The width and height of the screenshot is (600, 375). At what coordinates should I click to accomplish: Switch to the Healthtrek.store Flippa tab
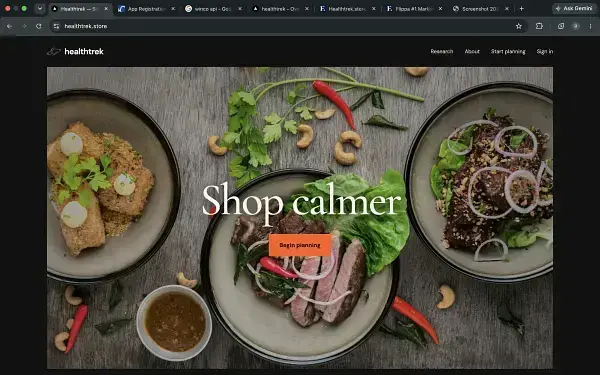point(347,8)
